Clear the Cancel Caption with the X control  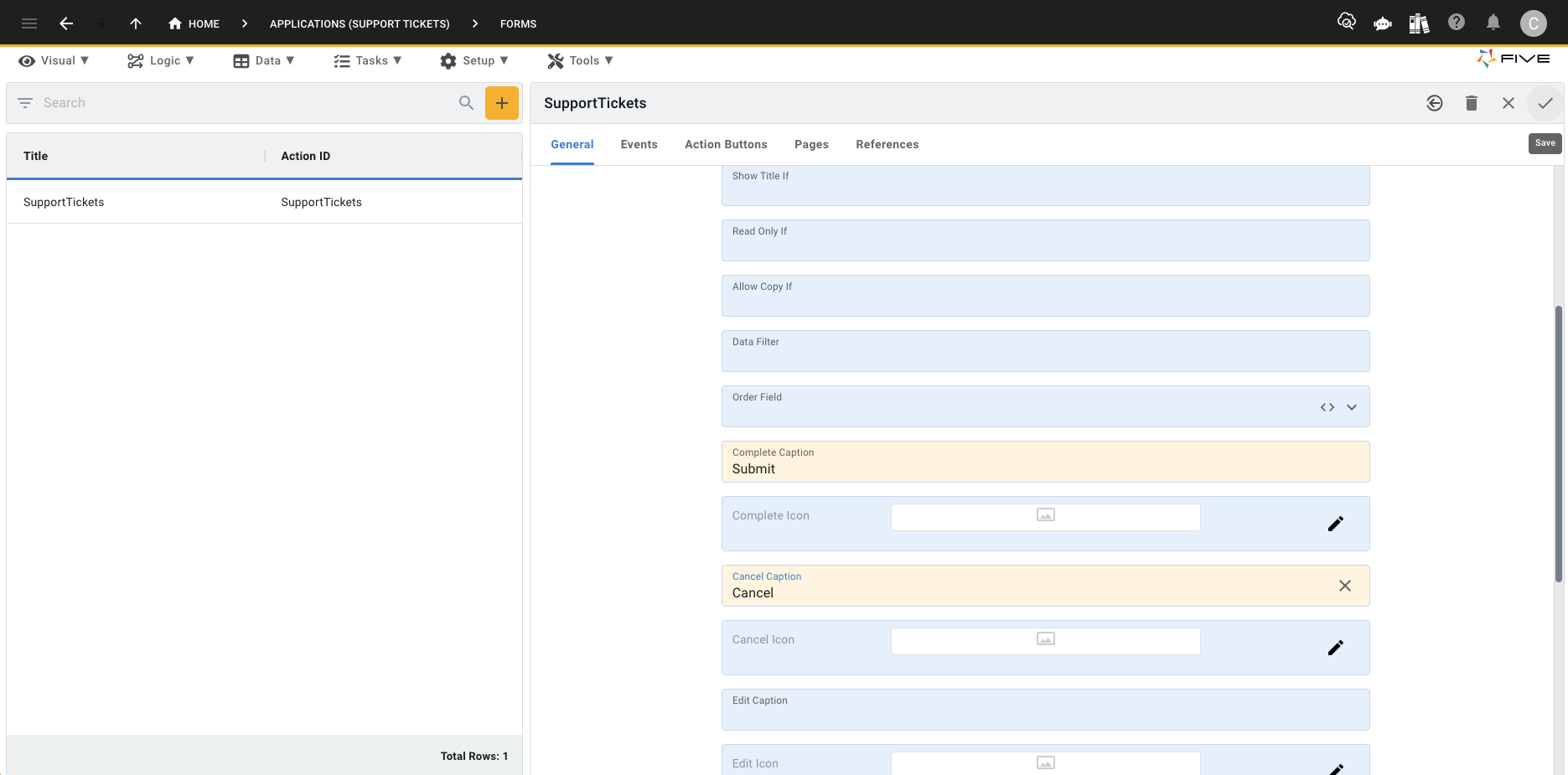[x=1345, y=586]
